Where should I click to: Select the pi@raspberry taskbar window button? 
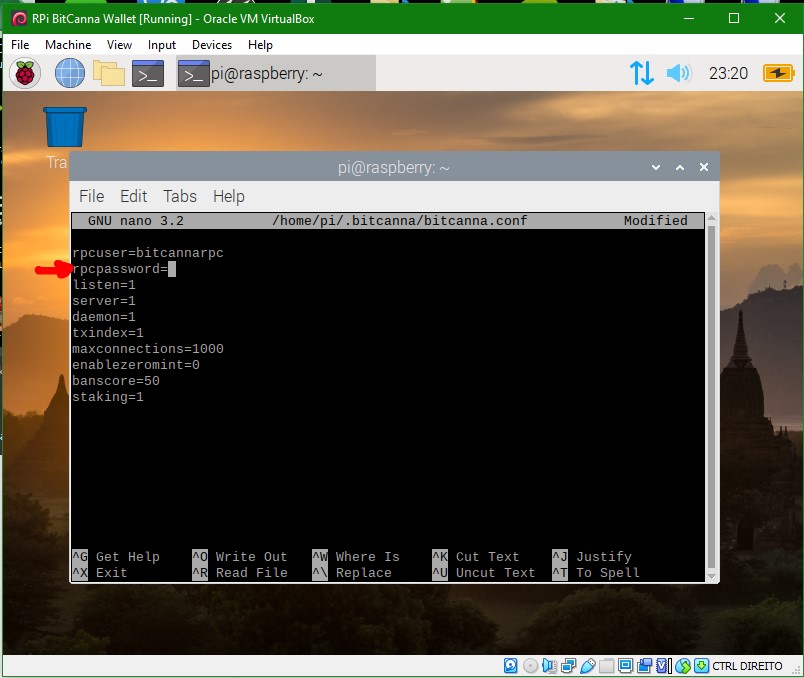(x=276, y=73)
